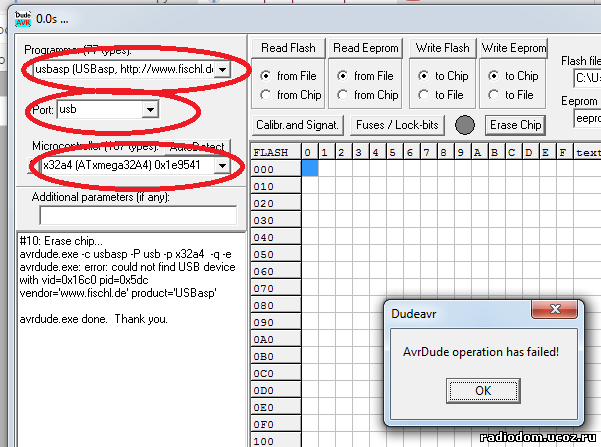Viewport: 601px width, 447px height.
Task: Click flash row header 0A0
Action: 276,339
